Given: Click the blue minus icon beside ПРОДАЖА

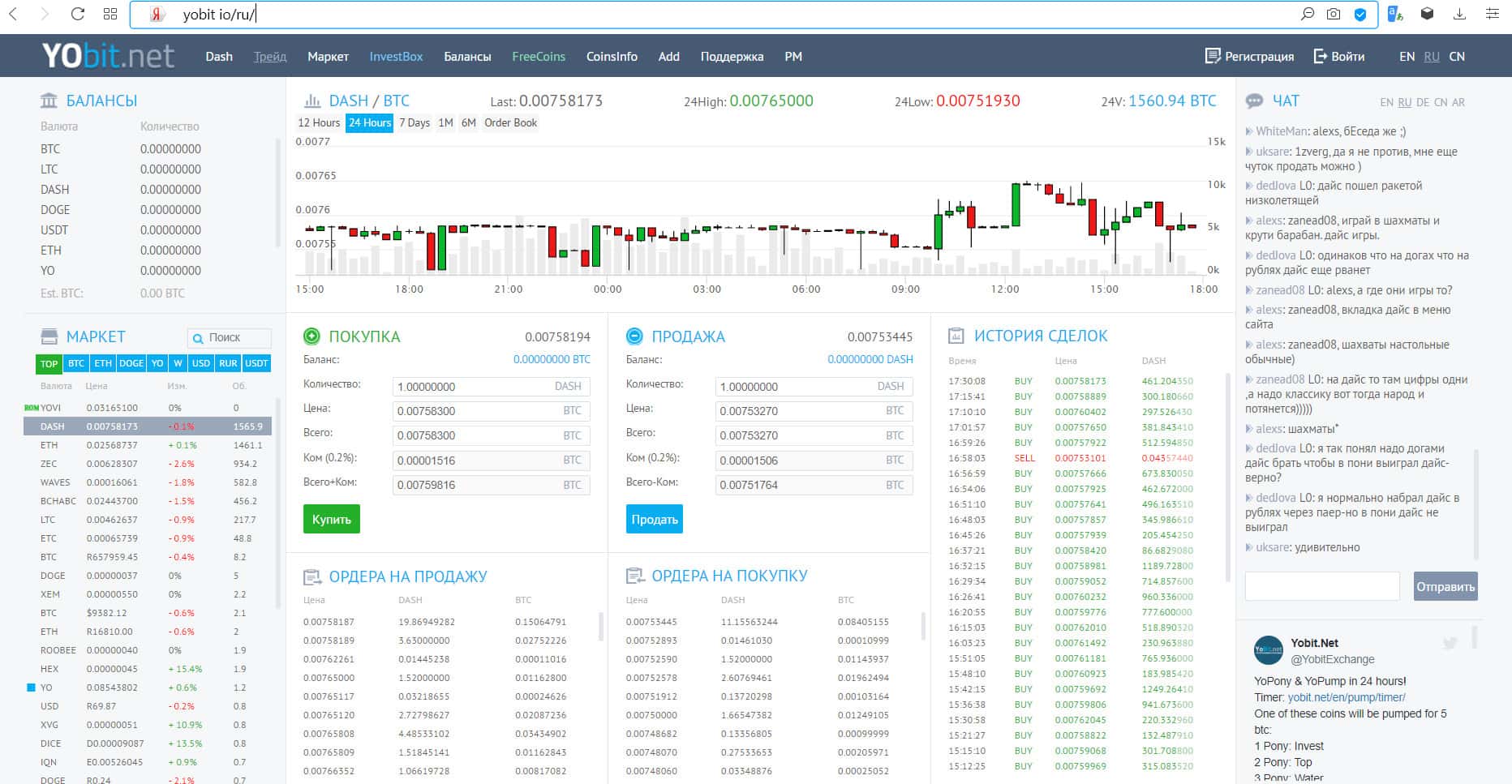Looking at the screenshot, I should [634, 336].
